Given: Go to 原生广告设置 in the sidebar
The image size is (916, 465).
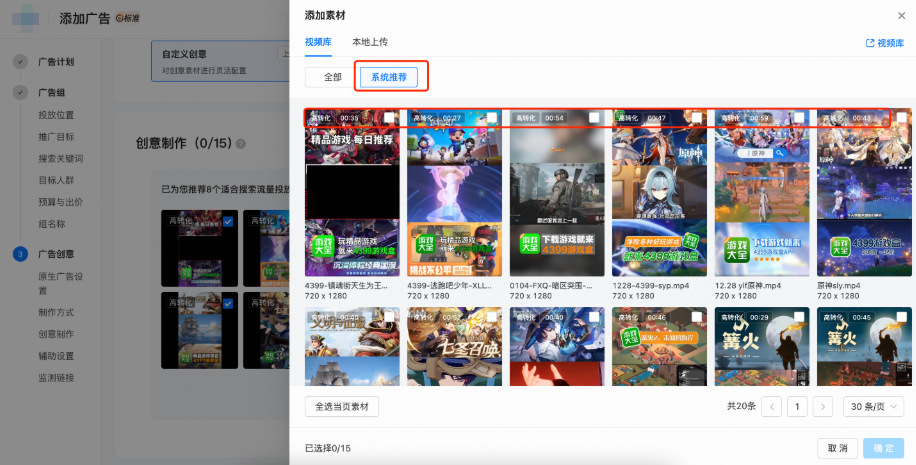Looking at the screenshot, I should [x=61, y=283].
